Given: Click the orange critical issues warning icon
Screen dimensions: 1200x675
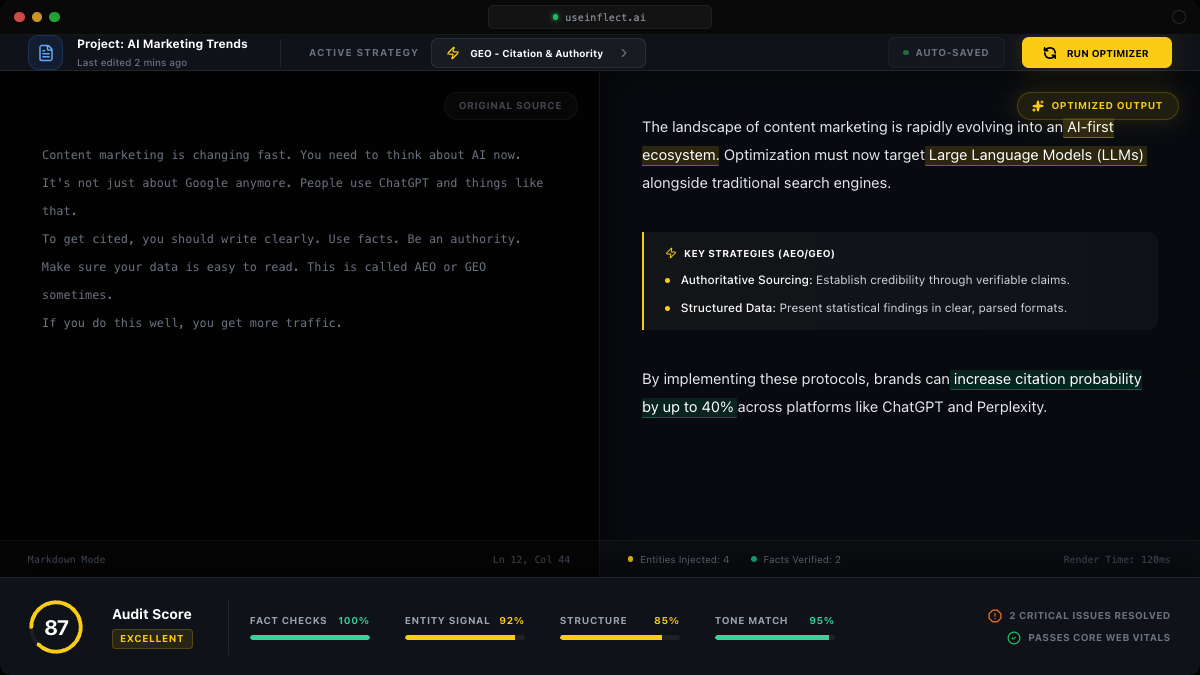Looking at the screenshot, I should pos(995,616).
